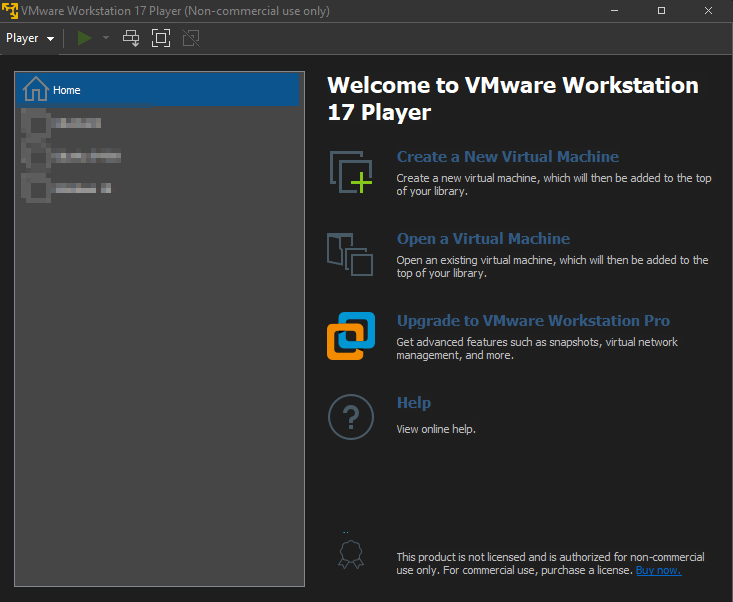Screen dimensions: 733x602
Task: Open the Player menu dropdown
Action: click(x=30, y=38)
